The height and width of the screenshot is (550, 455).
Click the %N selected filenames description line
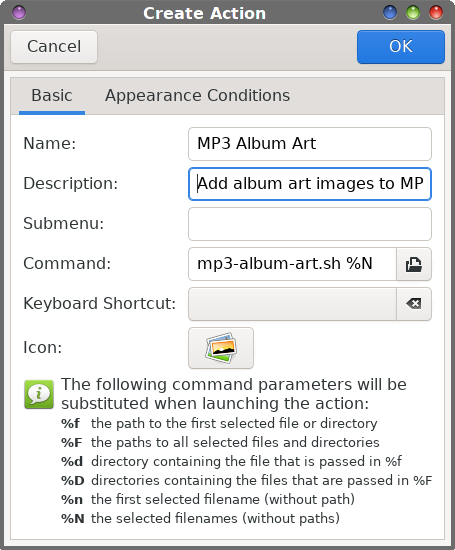(x=200, y=518)
